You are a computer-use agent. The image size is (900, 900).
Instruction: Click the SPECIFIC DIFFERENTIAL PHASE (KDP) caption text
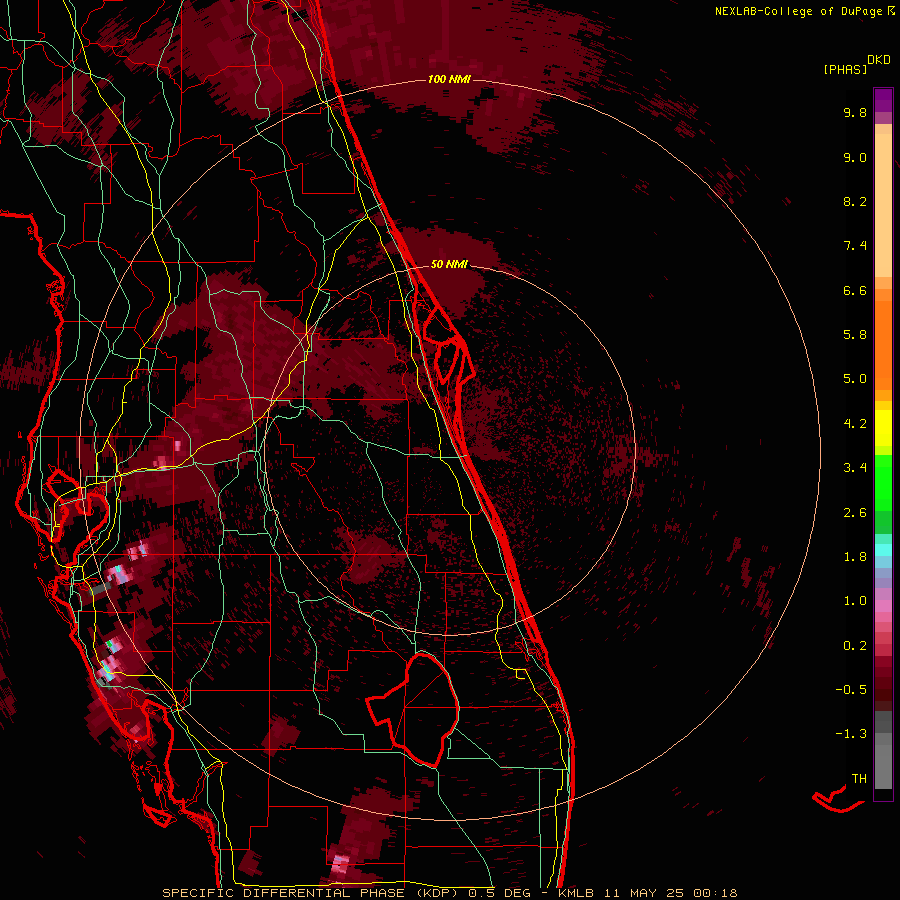pyautogui.click(x=309, y=893)
